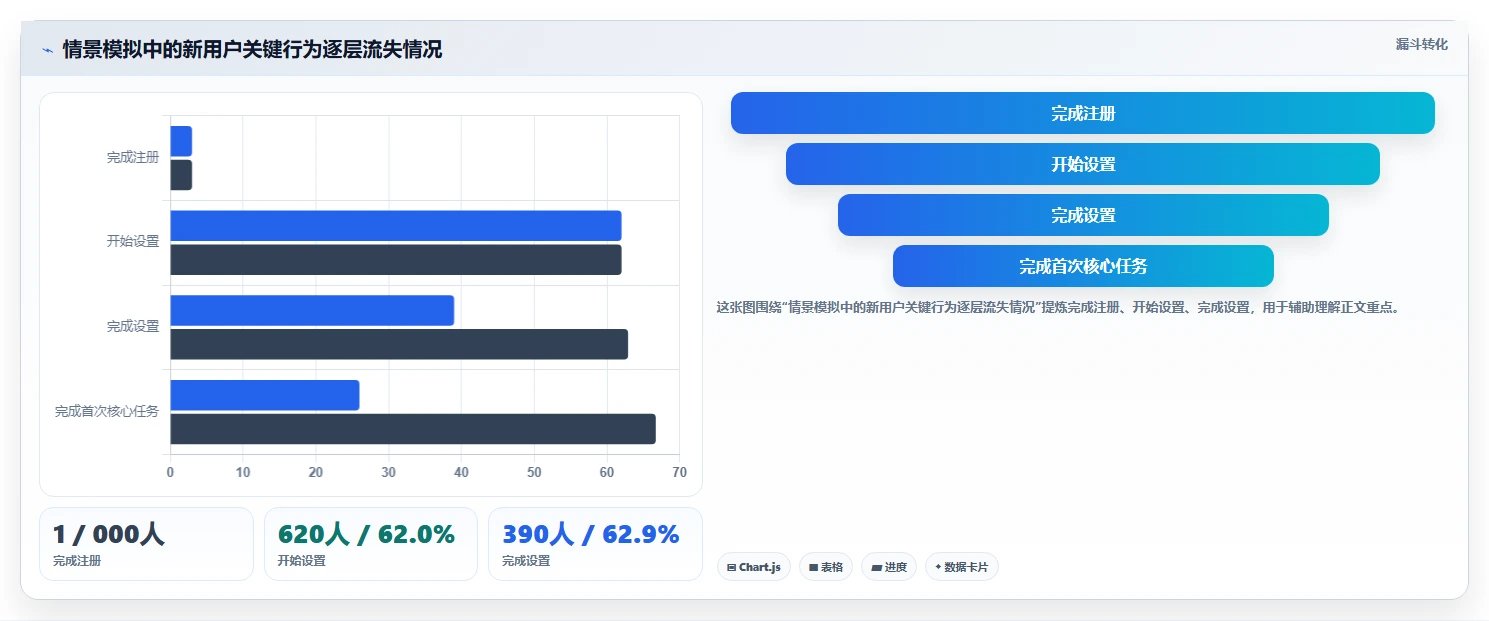Click the wave icon beside the card title
The width and height of the screenshot is (1489, 621).
click(x=47, y=50)
